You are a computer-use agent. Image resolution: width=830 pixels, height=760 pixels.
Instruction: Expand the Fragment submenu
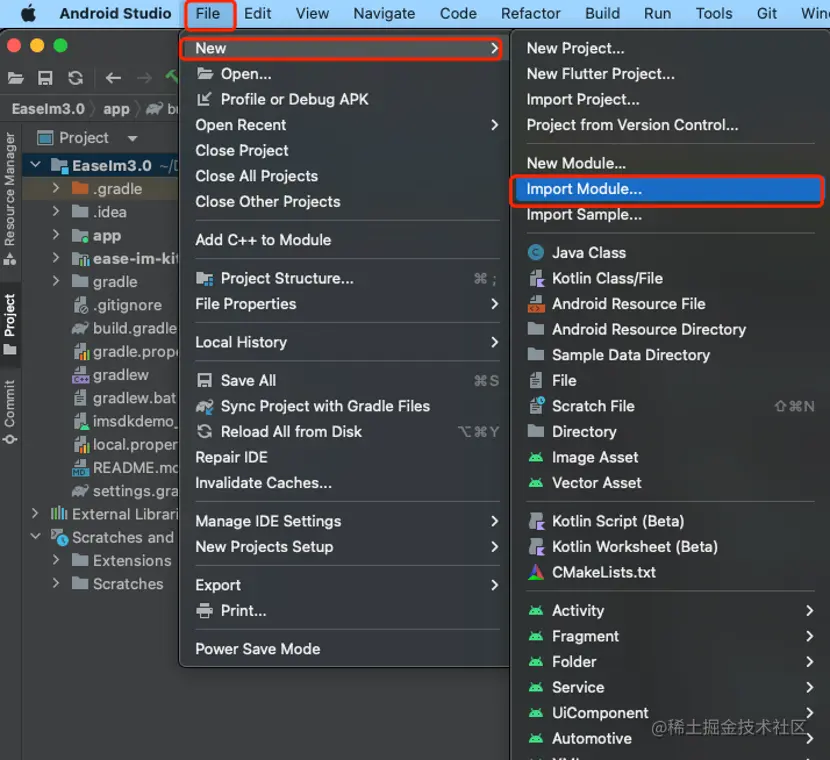pyautogui.click(x=669, y=636)
